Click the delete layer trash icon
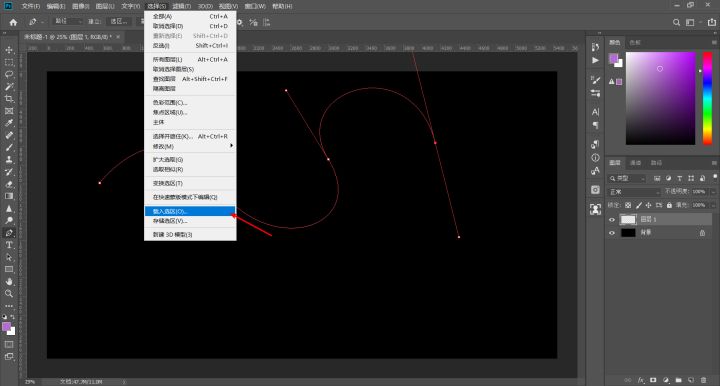The width and height of the screenshot is (720, 386). coord(703,380)
